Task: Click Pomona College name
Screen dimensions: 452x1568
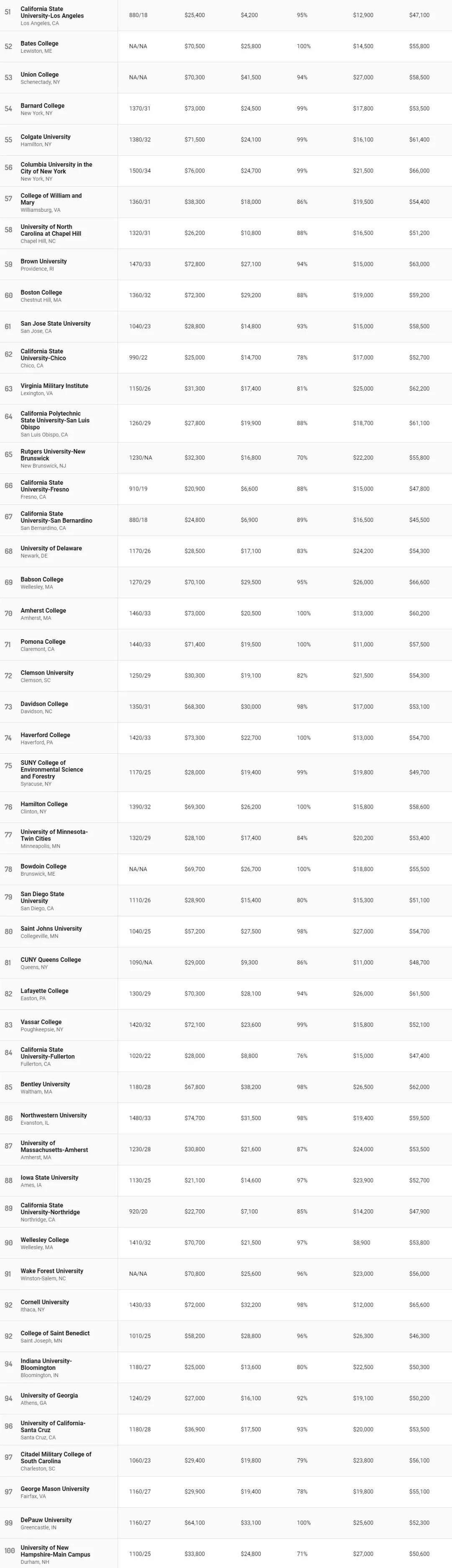Action: tap(43, 642)
